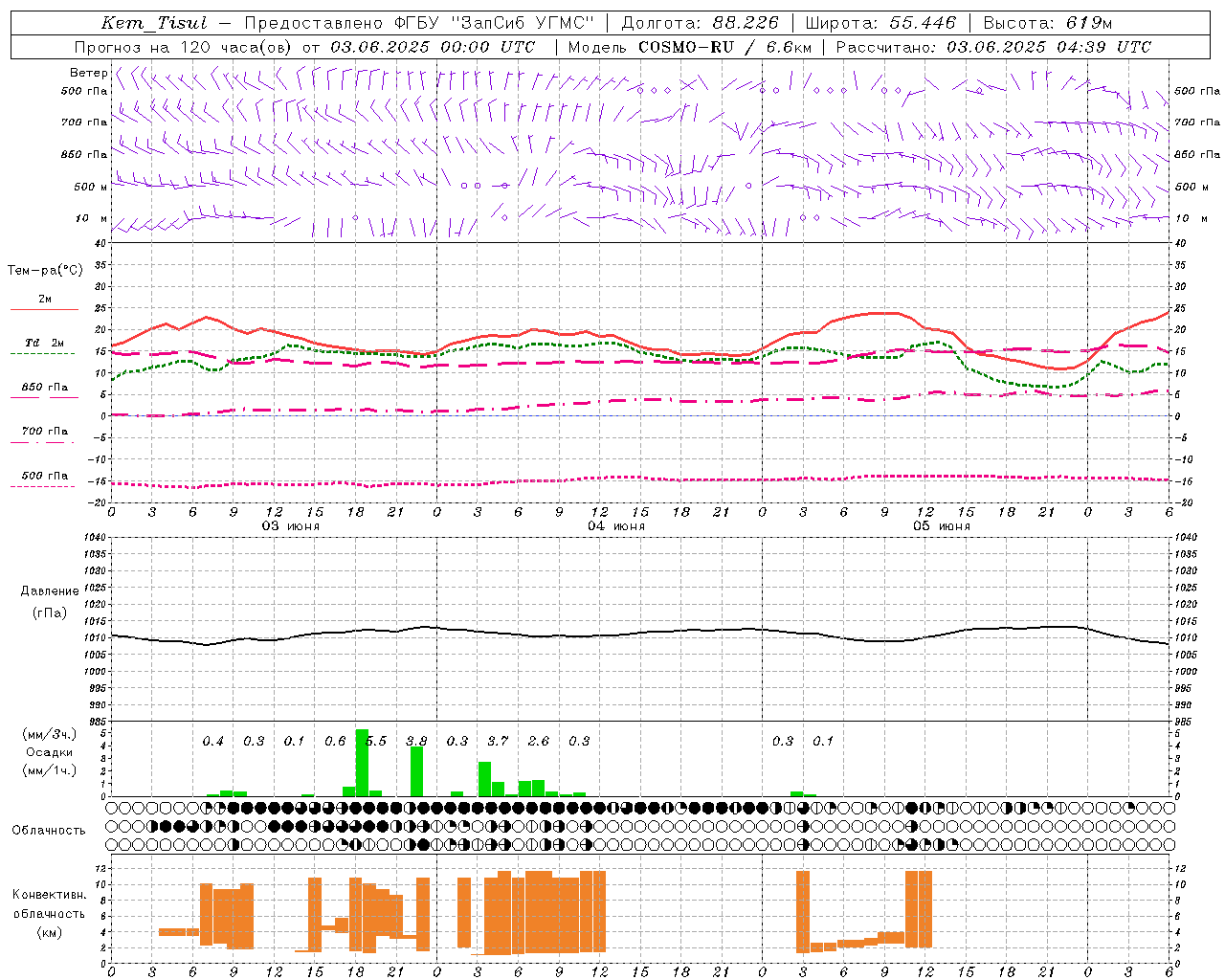
Task: Click the 5.5 precipitation amount value
Action: click(376, 742)
